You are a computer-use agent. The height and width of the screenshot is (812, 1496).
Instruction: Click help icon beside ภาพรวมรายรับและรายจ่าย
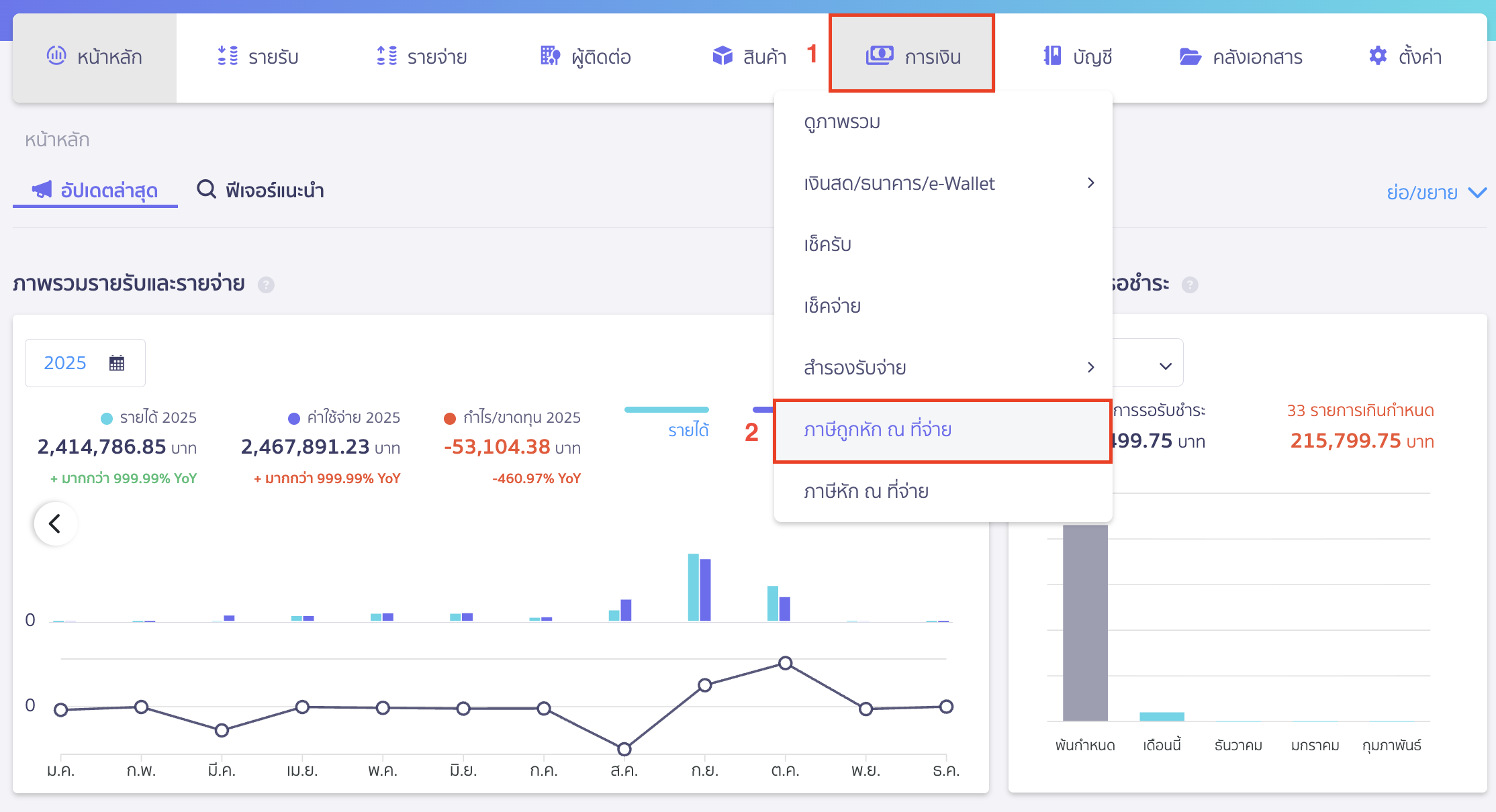pos(267,285)
